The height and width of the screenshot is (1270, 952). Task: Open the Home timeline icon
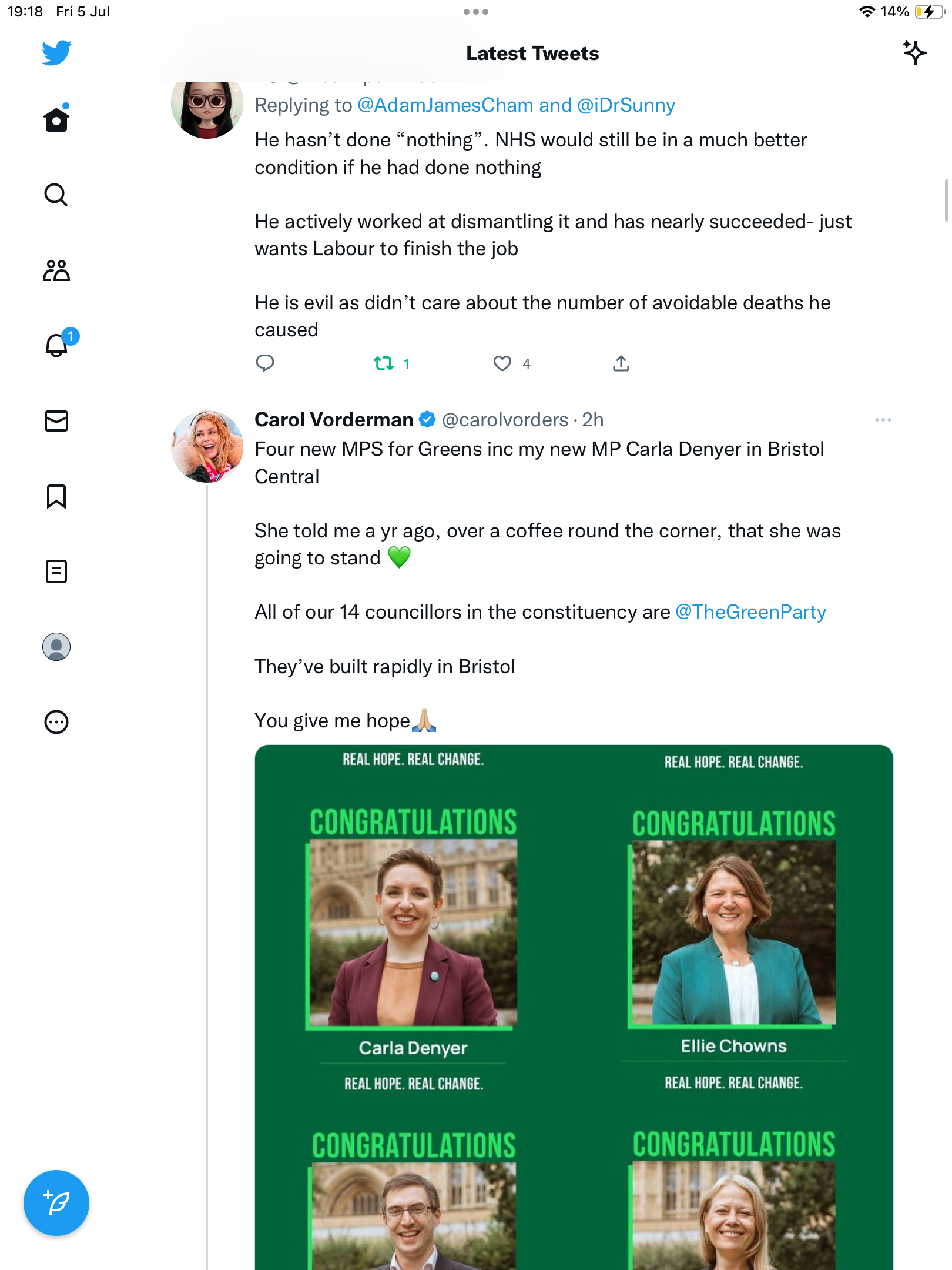(x=56, y=120)
